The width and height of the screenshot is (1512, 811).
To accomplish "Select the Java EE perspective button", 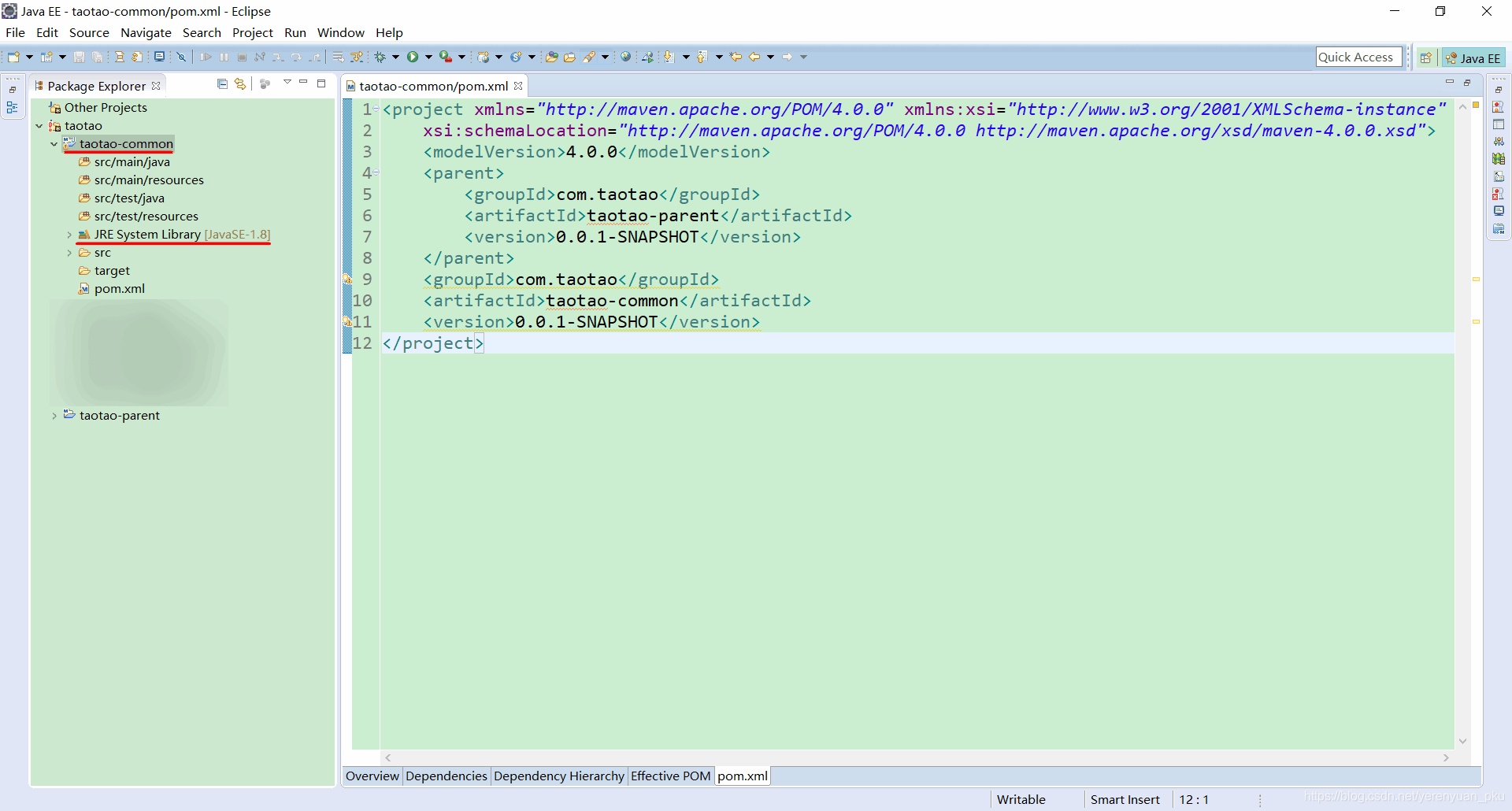I will point(1473,57).
